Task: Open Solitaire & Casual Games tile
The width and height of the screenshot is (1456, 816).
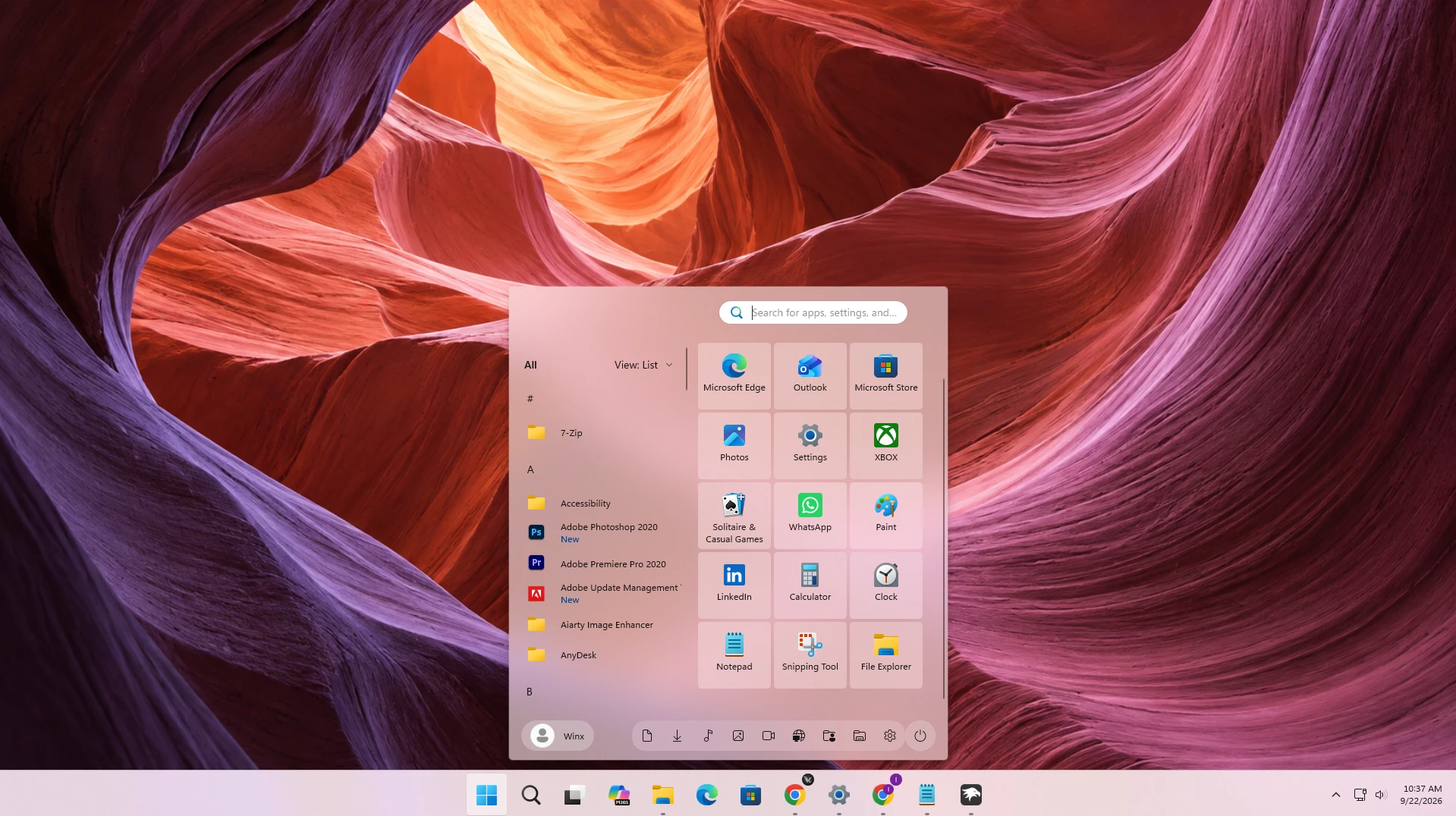Action: click(734, 515)
